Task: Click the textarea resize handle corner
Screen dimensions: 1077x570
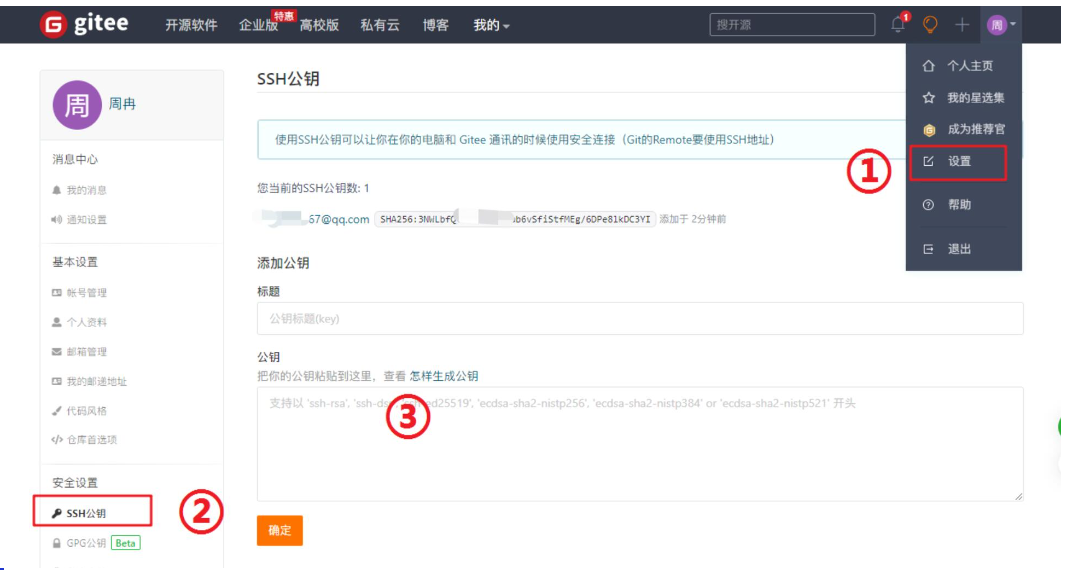Action: 1019,496
